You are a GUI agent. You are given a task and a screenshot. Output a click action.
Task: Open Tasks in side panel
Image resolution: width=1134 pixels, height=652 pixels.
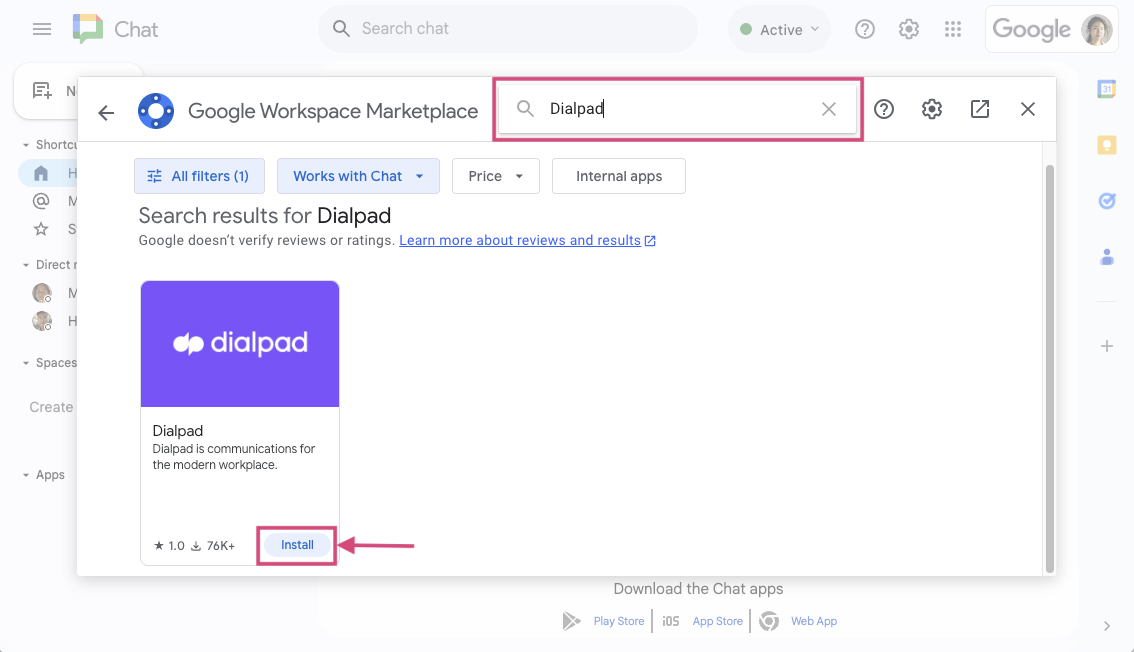pyautogui.click(x=1107, y=201)
